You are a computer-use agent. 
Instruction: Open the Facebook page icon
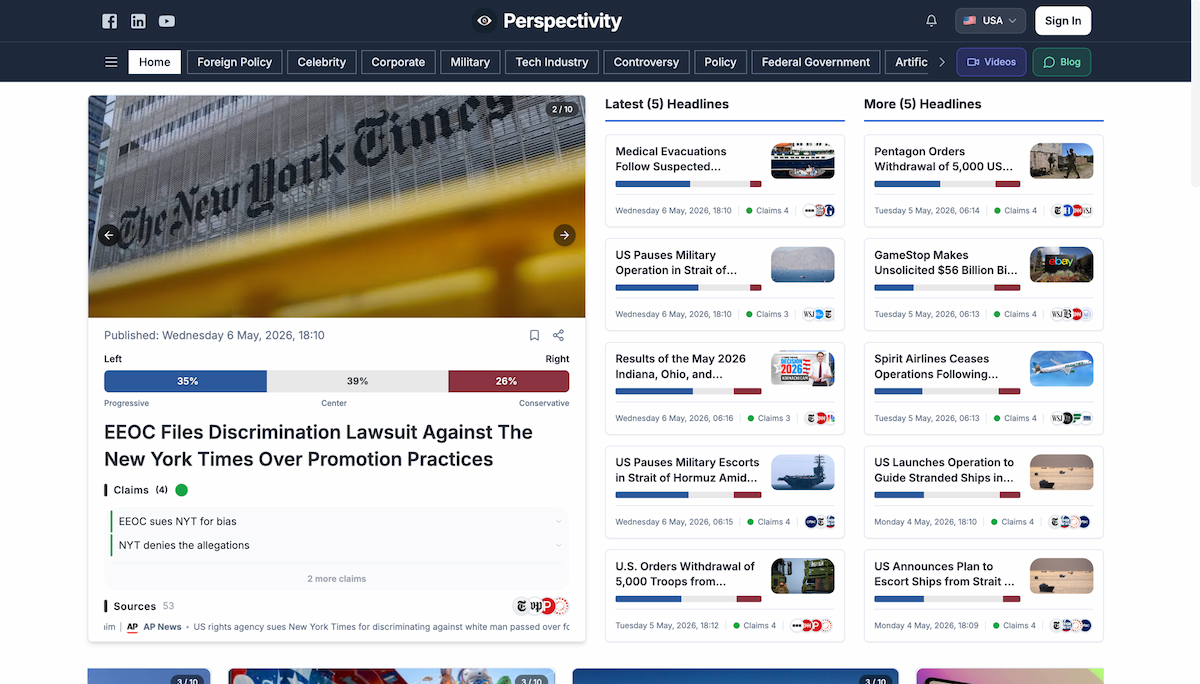110,21
